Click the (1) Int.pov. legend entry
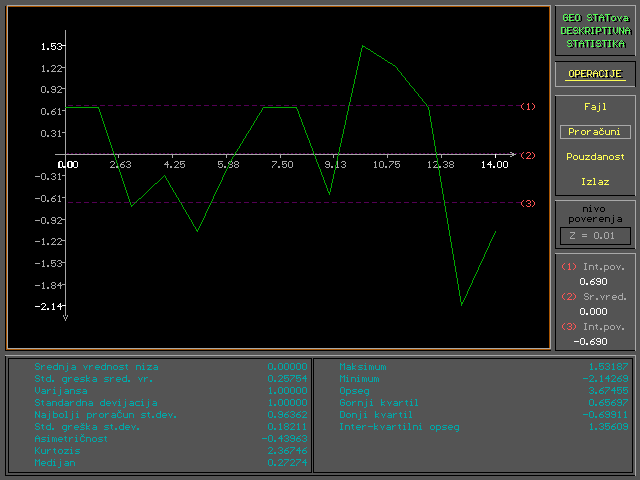The height and width of the screenshot is (480, 640). (594, 268)
